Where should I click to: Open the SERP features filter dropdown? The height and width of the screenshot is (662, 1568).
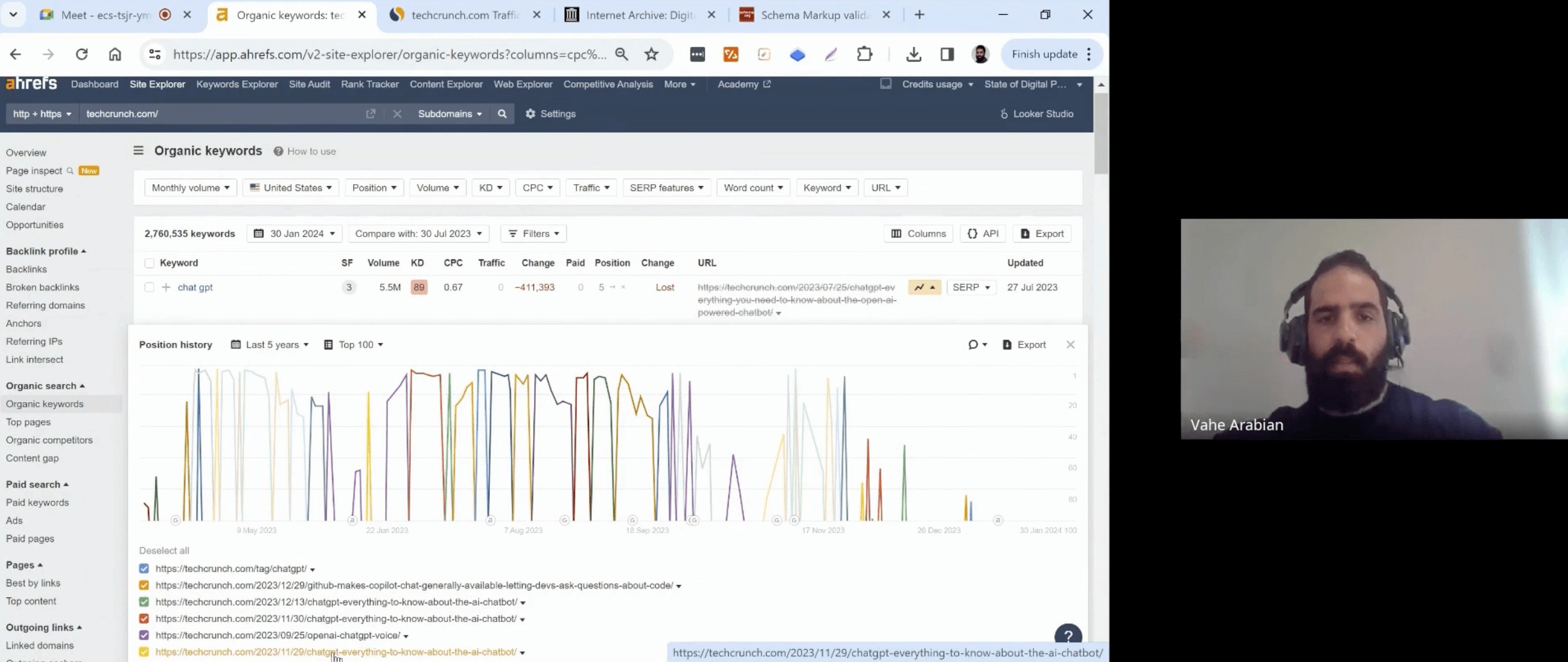(666, 188)
